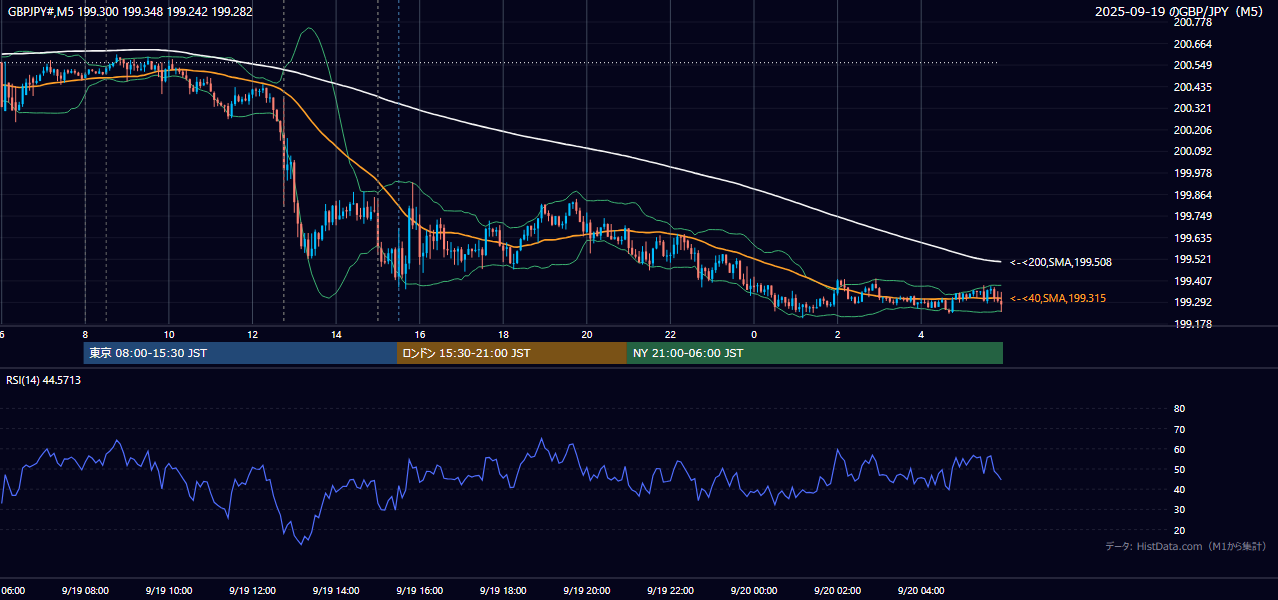Viewport: 1278px width, 600px height.
Task: Click price axis label 200.321
Action: (1192, 108)
